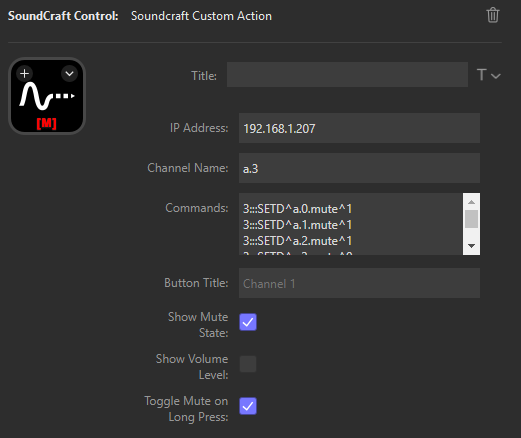Focus the Title input field

click(347, 75)
